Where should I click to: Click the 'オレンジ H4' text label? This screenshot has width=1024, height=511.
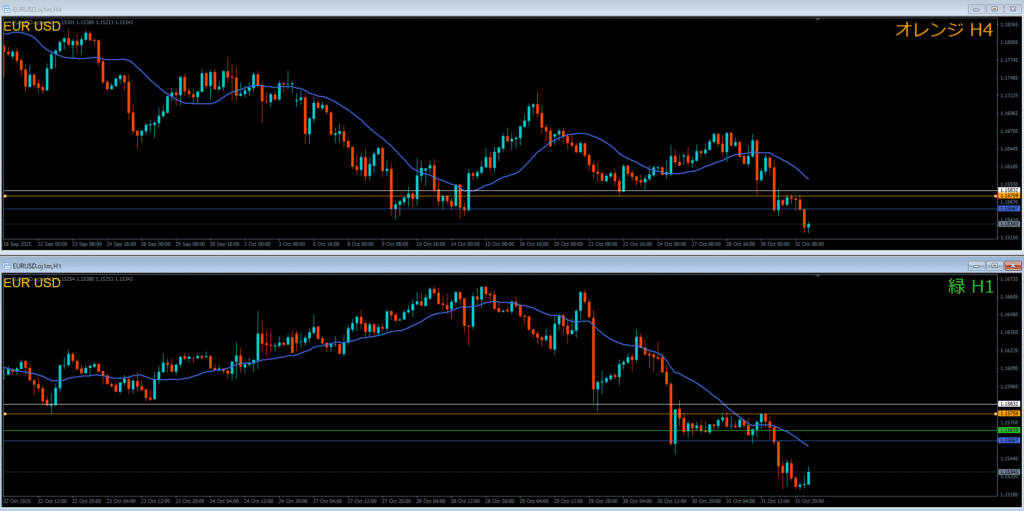pyautogui.click(x=943, y=30)
